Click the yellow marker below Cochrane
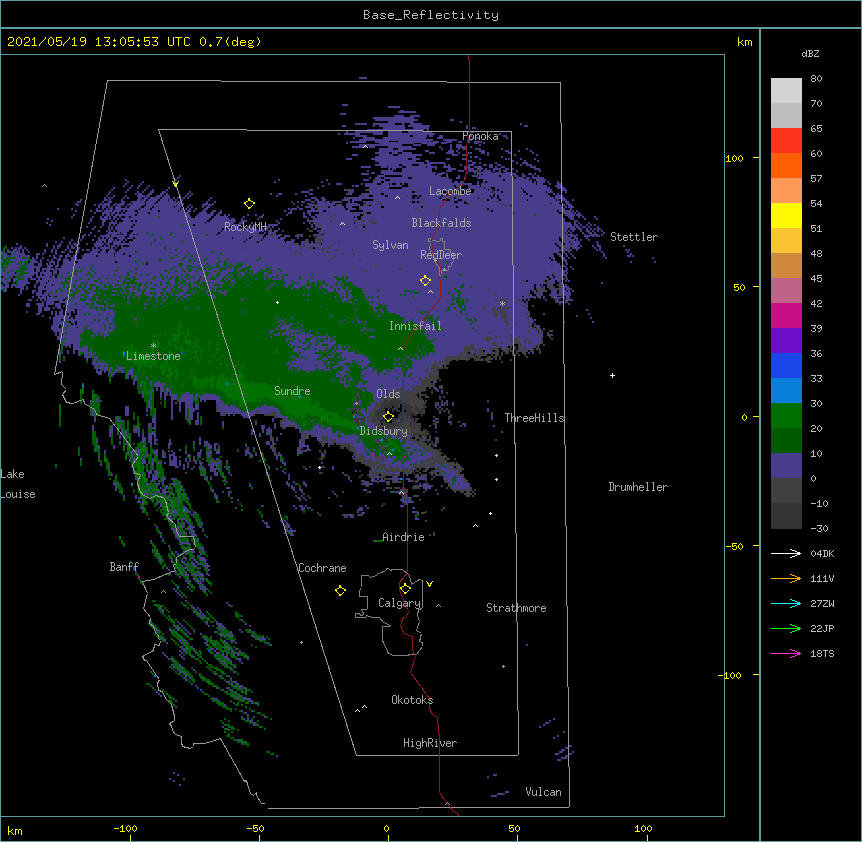This screenshot has height=842, width=862. click(340, 590)
